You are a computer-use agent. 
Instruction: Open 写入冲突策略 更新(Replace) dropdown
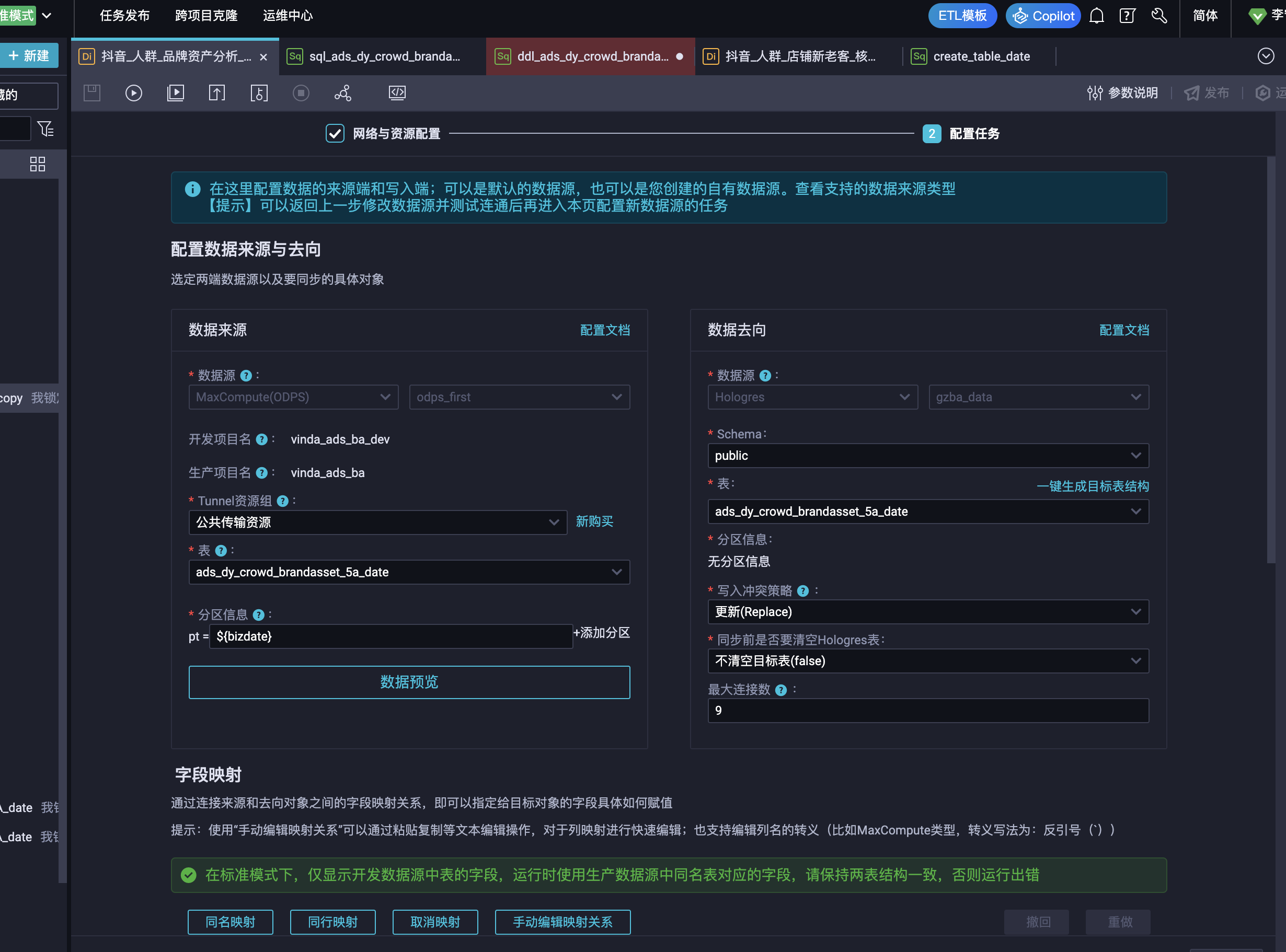pyautogui.click(x=928, y=612)
